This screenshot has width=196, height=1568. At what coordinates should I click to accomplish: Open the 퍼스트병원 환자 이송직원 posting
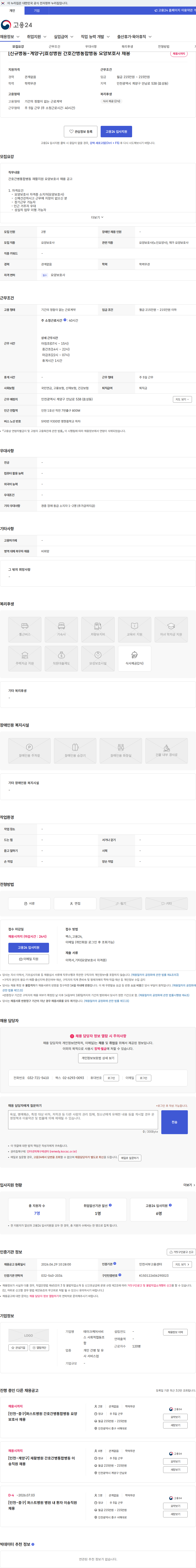coord(43,1505)
